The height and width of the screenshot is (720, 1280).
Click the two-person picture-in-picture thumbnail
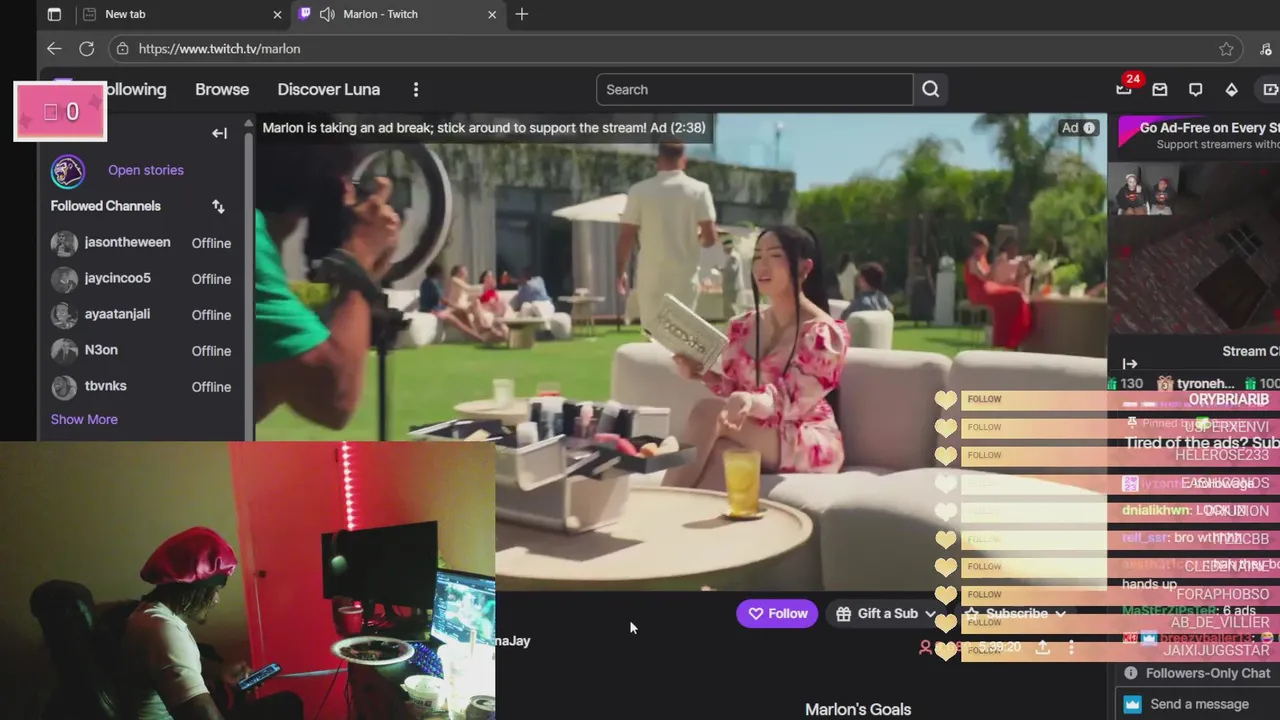click(x=1147, y=189)
